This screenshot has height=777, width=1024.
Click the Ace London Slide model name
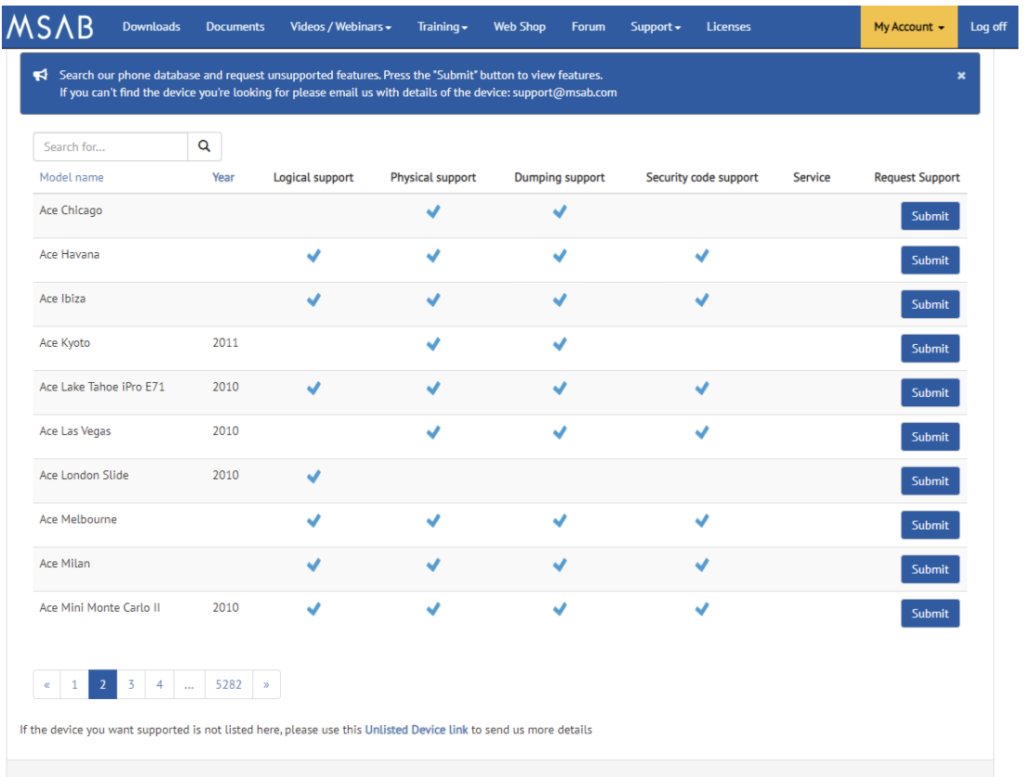coord(84,475)
